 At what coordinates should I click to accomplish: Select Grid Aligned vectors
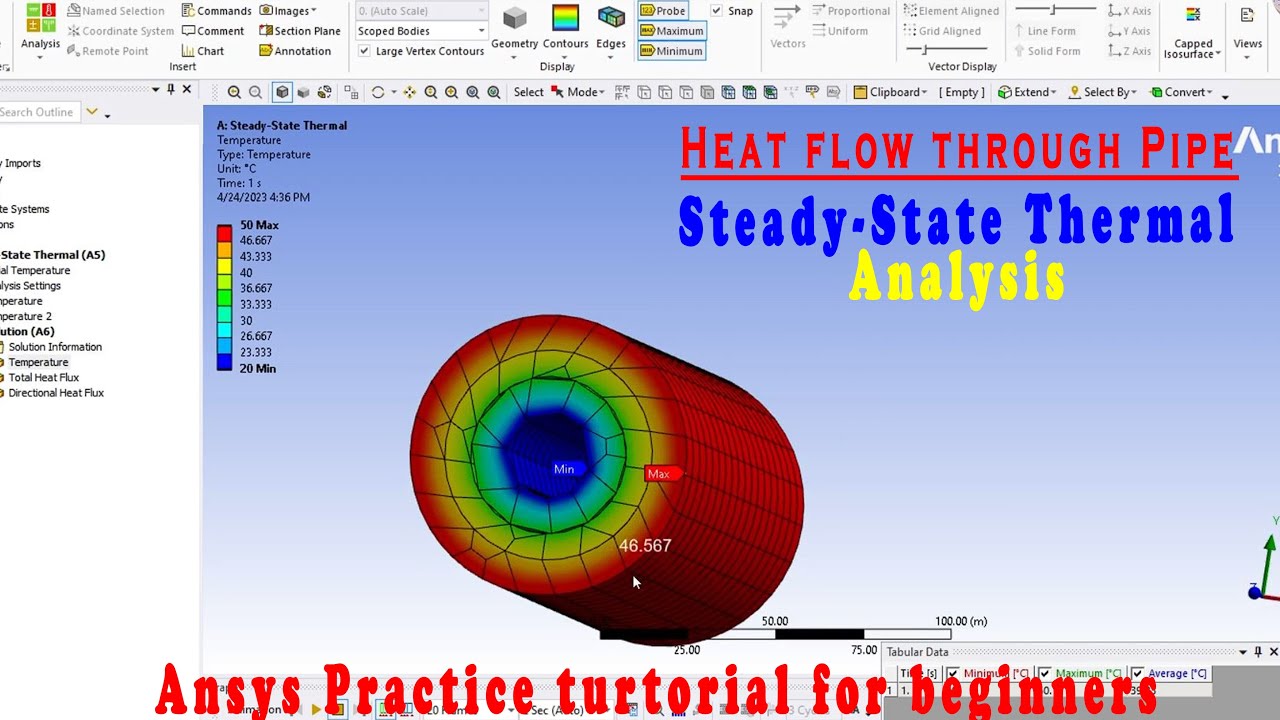[x=942, y=31]
